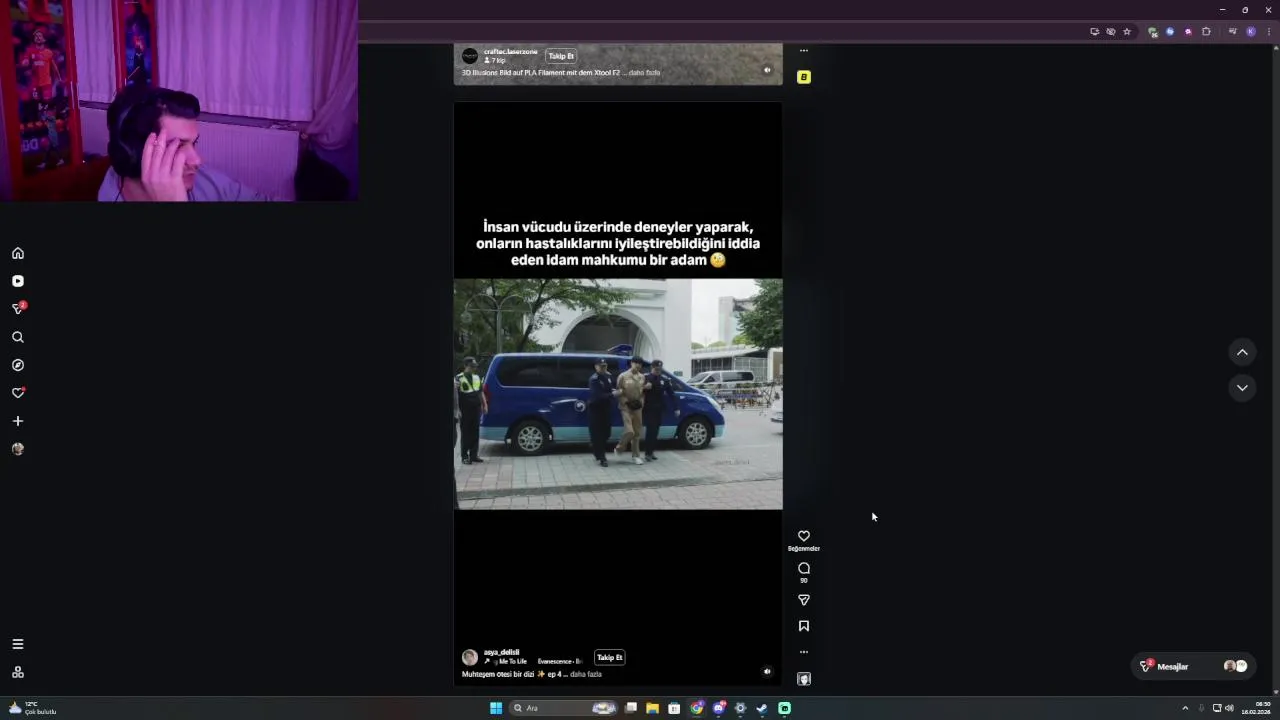Open the profile avatar in the sidebar
The width and height of the screenshot is (1280, 720).
coord(18,449)
